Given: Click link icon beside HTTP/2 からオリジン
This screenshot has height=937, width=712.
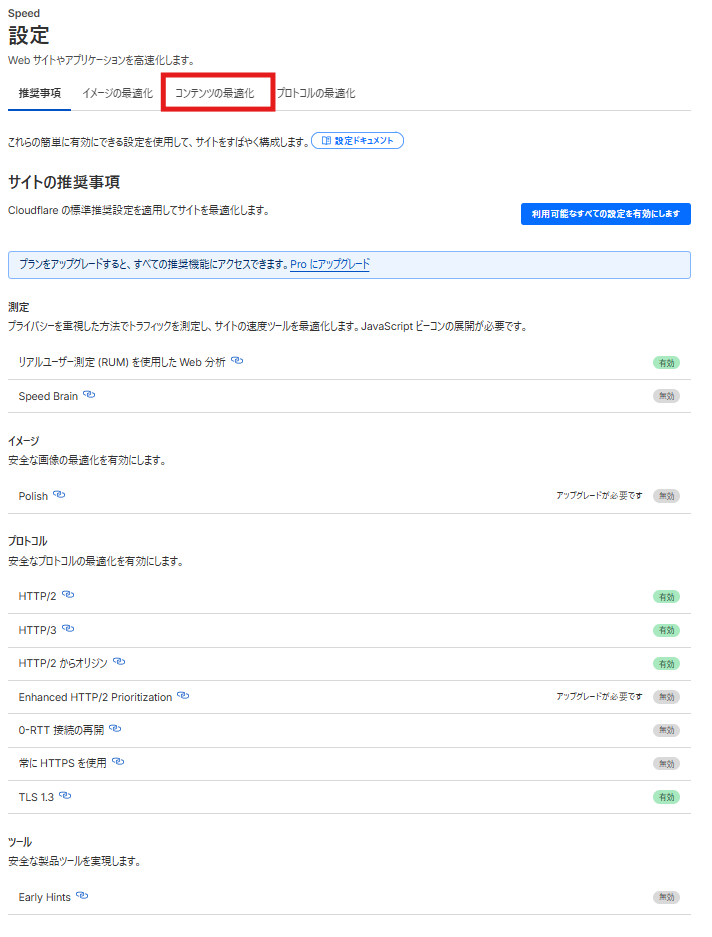Looking at the screenshot, I should pyautogui.click(x=119, y=662).
